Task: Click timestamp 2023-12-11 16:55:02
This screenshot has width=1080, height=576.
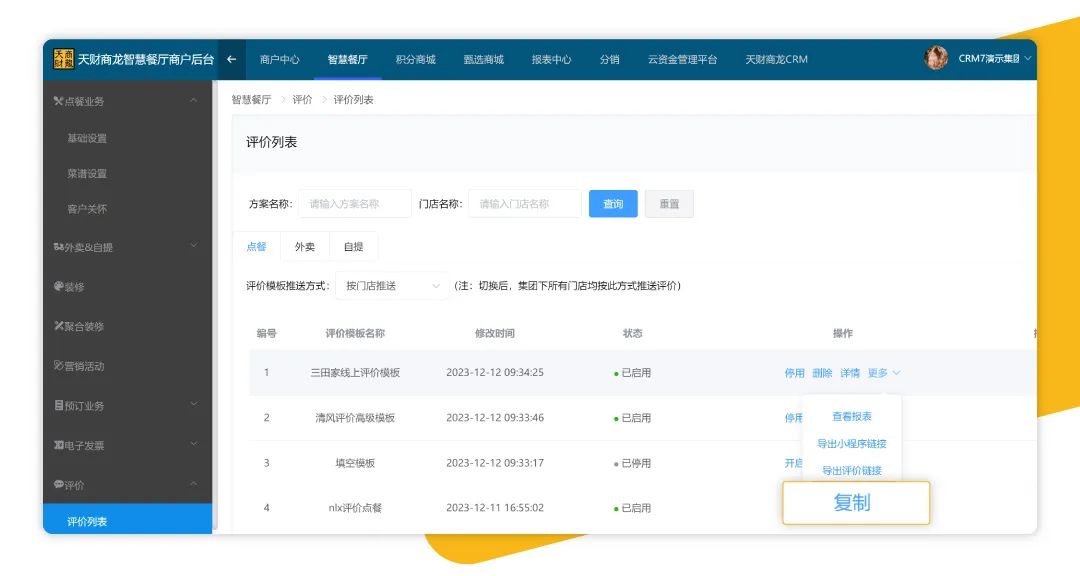Action: [x=495, y=508]
